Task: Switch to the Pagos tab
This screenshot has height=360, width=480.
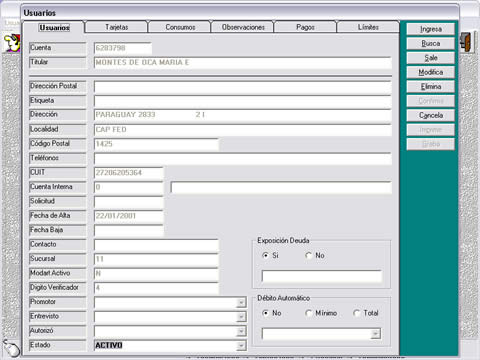Action: 305,27
